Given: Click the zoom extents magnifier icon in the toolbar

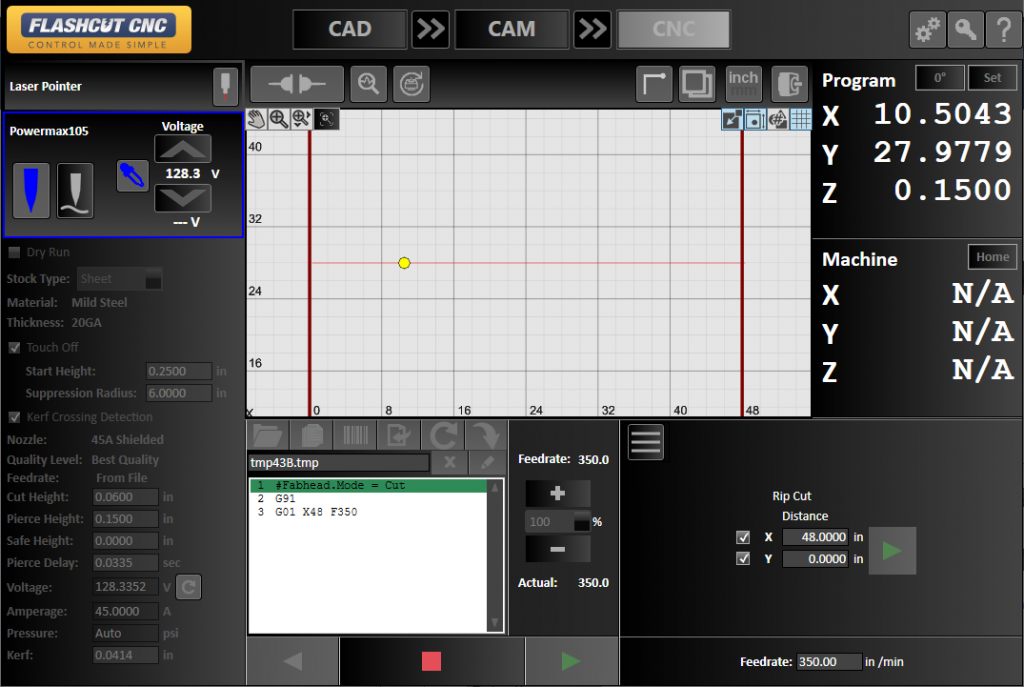Looking at the screenshot, I should 368,84.
